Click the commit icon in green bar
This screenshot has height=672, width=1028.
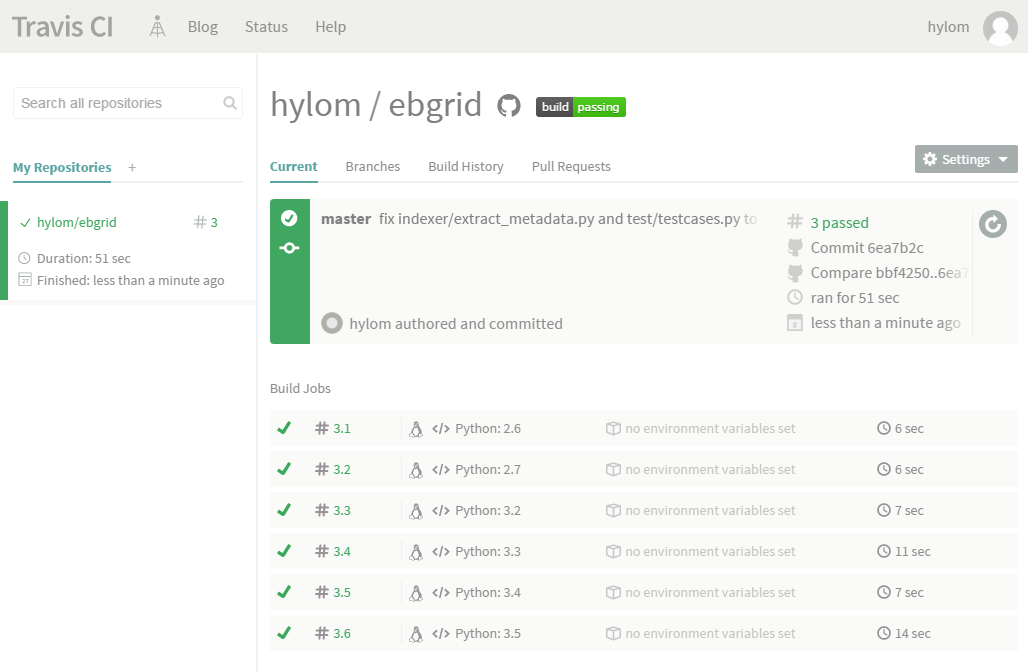[289, 248]
